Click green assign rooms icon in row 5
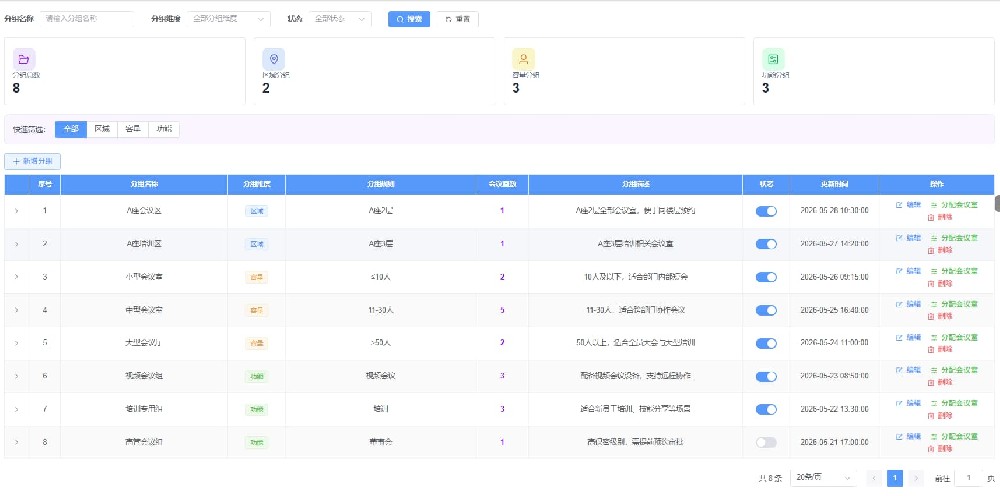1000x496 pixels. click(x=934, y=337)
